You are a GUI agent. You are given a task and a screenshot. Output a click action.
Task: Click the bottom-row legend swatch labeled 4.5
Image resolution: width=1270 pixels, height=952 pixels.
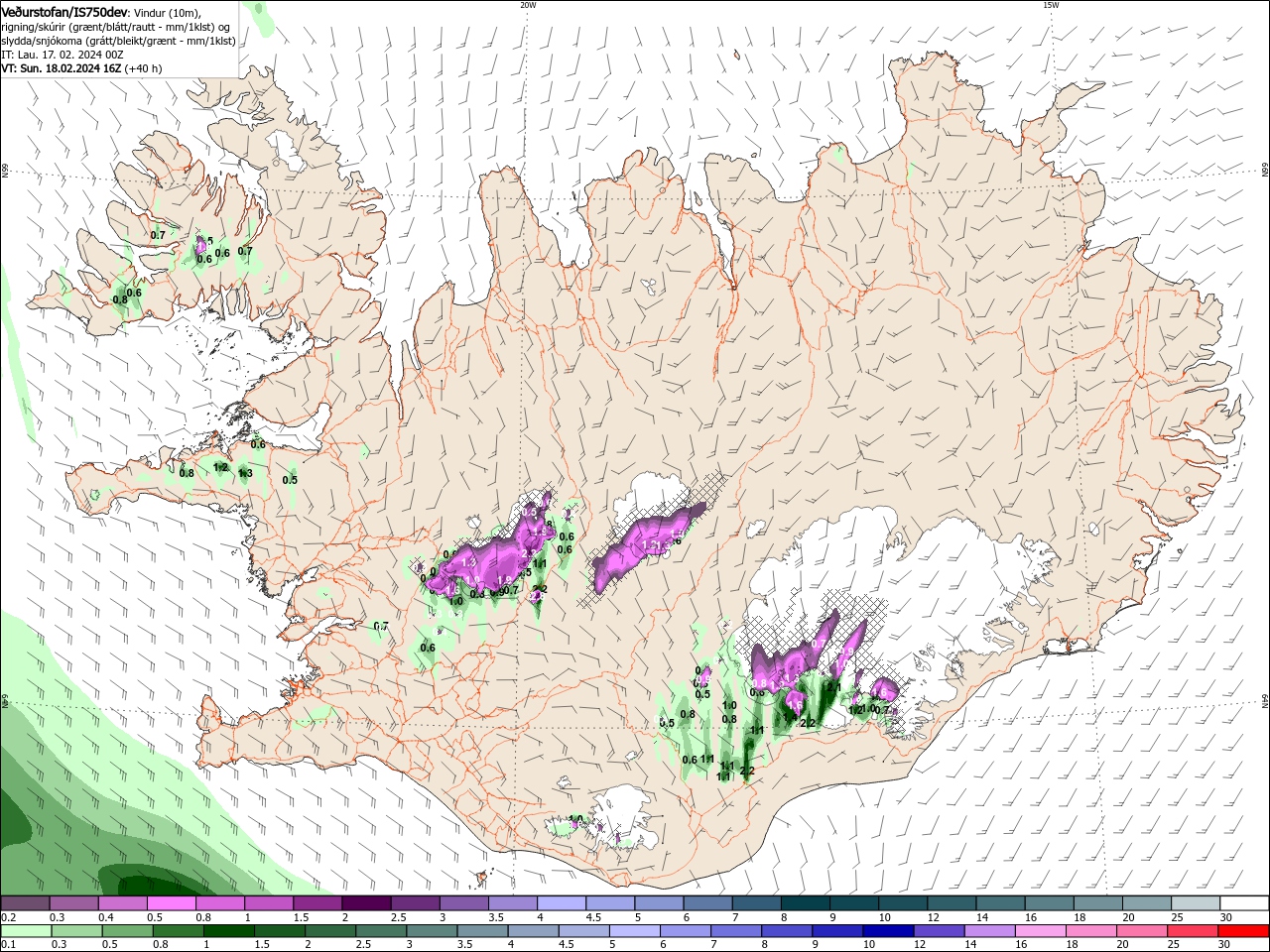click(x=583, y=931)
